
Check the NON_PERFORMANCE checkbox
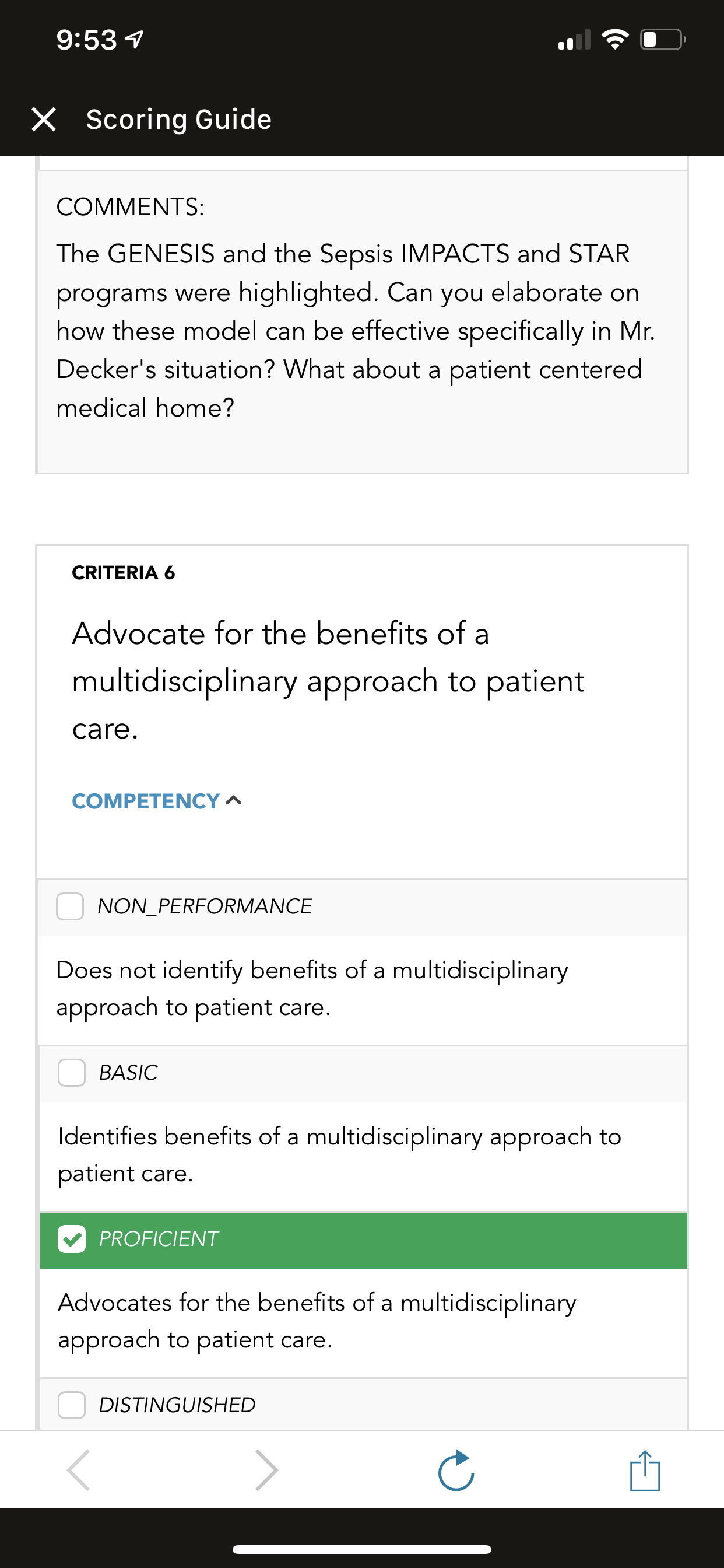click(70, 907)
